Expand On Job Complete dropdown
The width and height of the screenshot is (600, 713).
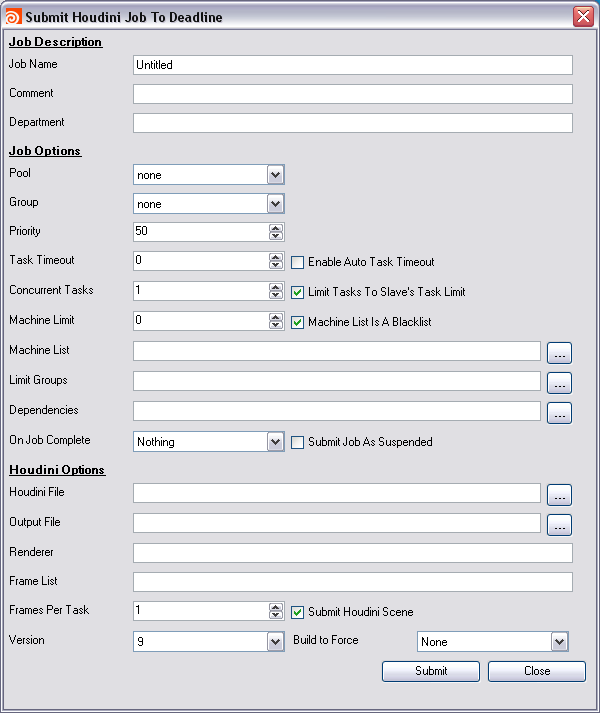pos(276,442)
